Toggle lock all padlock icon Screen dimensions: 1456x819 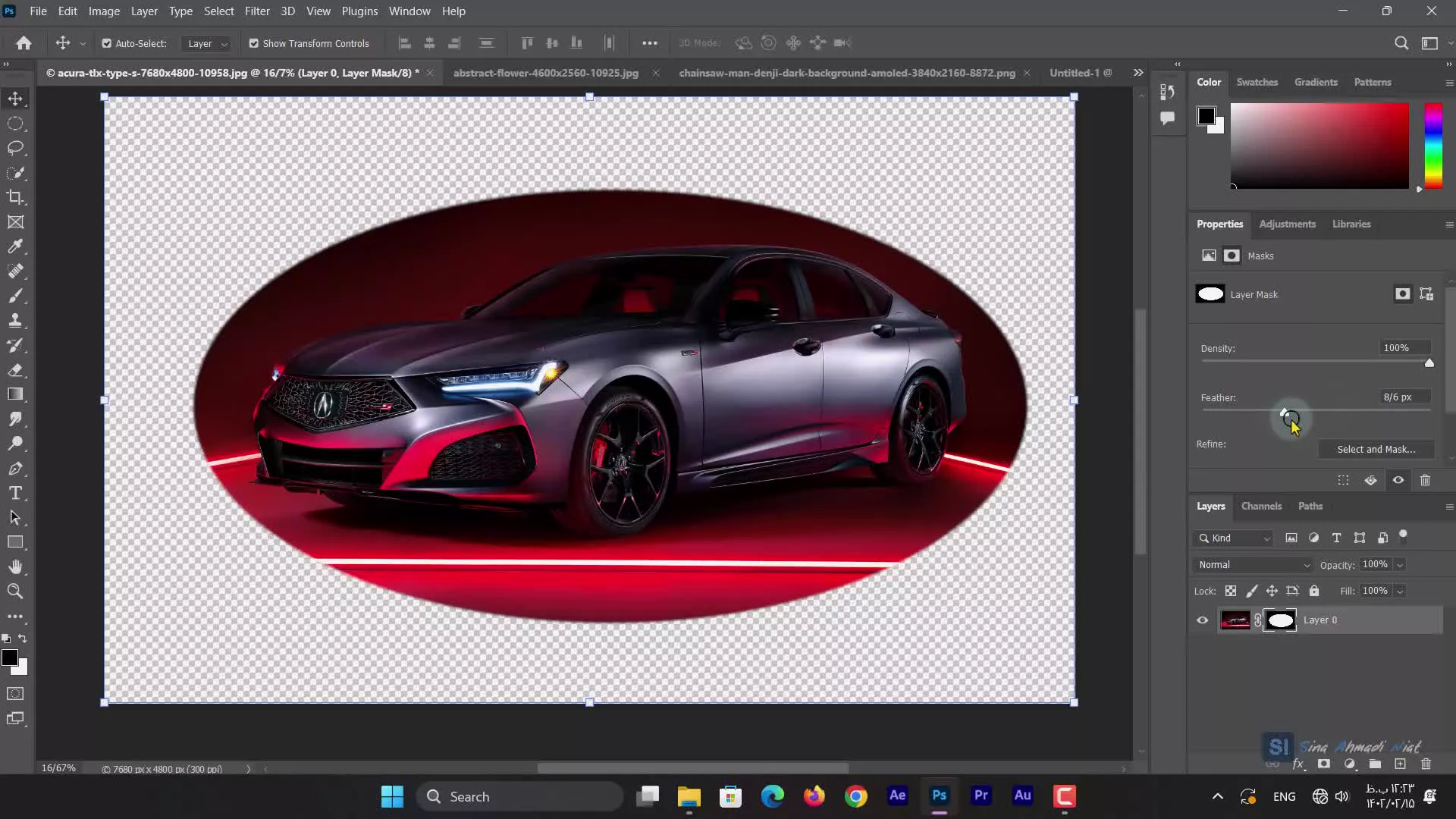point(1314,591)
